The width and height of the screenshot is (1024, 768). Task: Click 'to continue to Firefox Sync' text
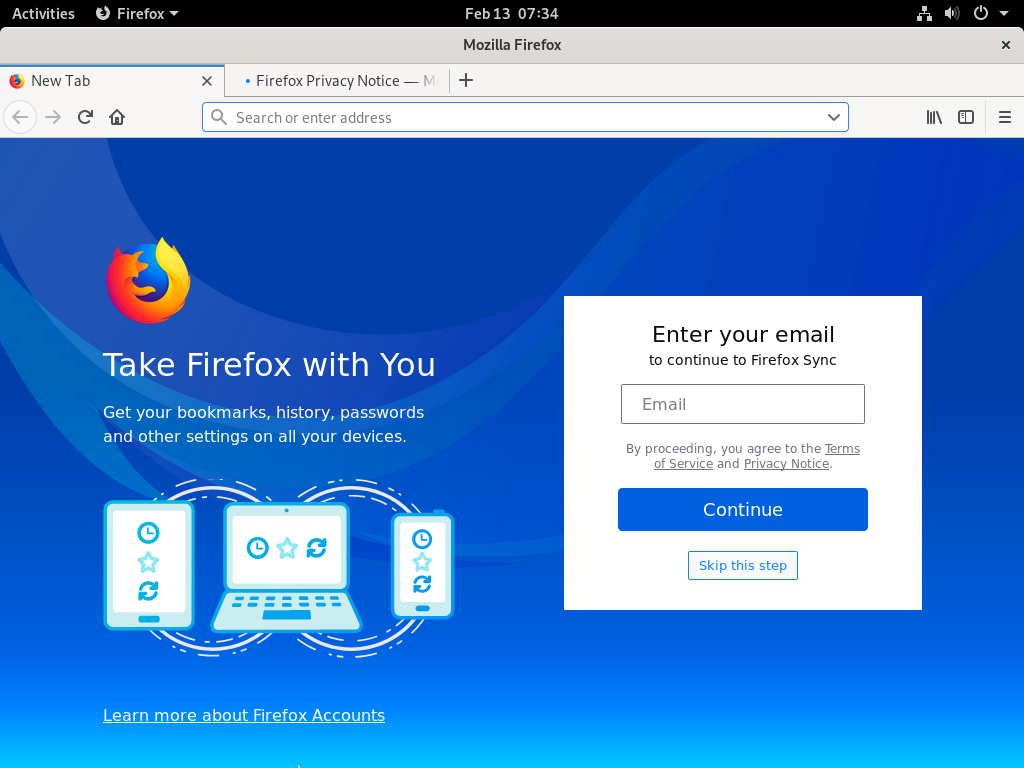(x=743, y=360)
